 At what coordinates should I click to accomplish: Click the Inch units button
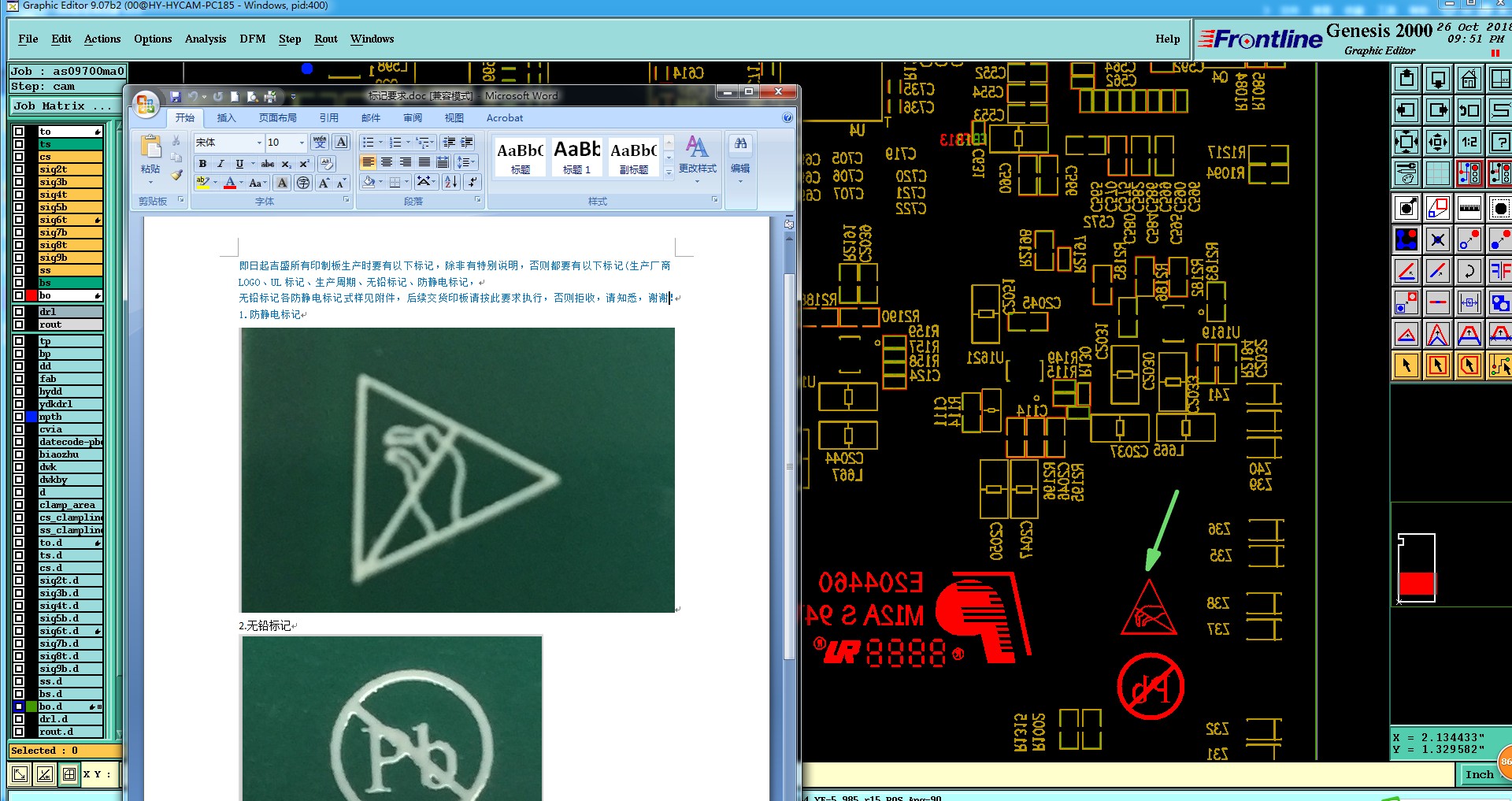pos(1479,774)
